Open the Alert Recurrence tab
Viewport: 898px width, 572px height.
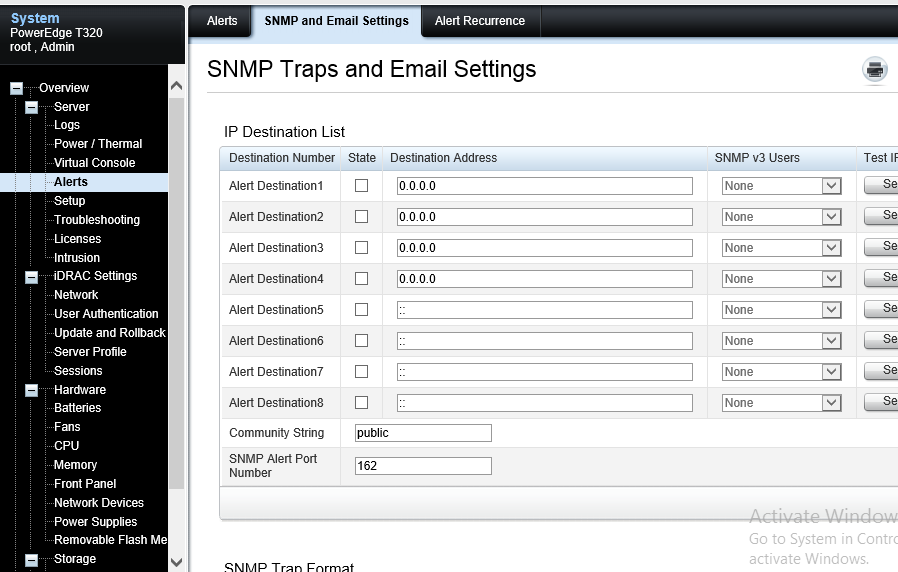pyautogui.click(x=479, y=21)
